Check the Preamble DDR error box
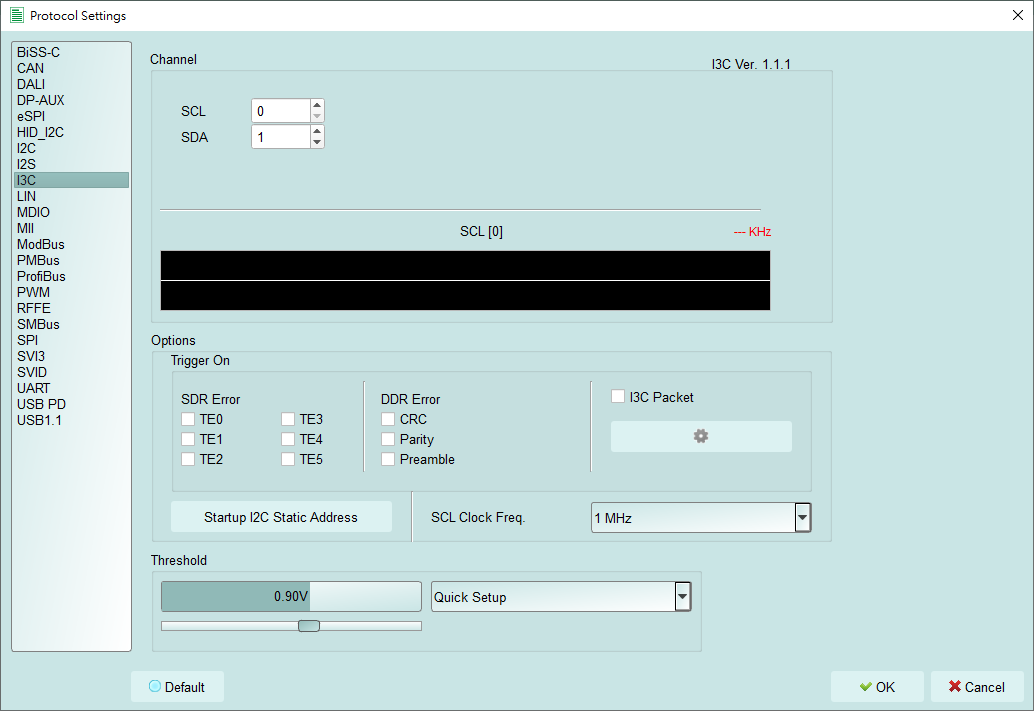 (388, 459)
